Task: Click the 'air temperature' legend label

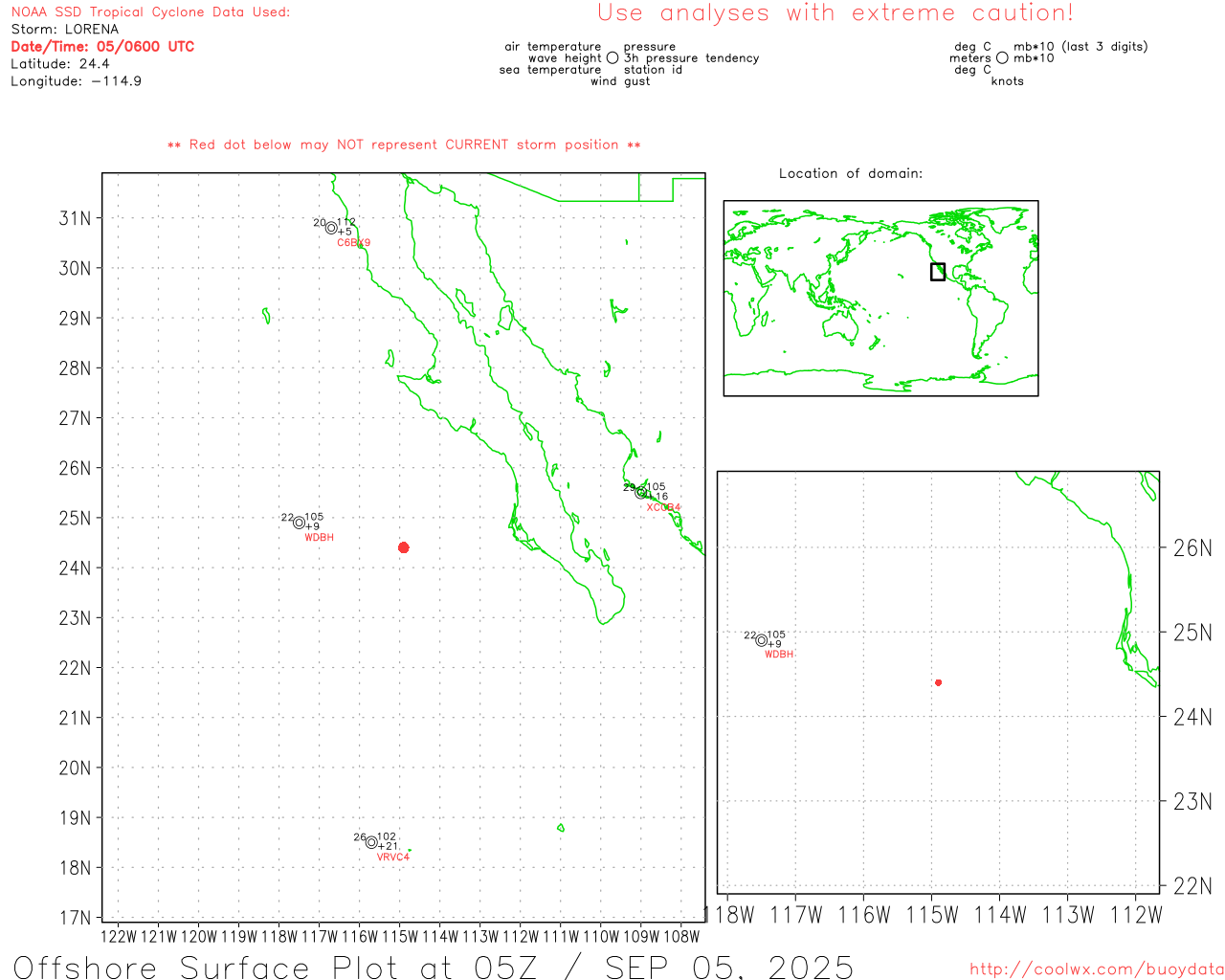Action: (x=553, y=47)
